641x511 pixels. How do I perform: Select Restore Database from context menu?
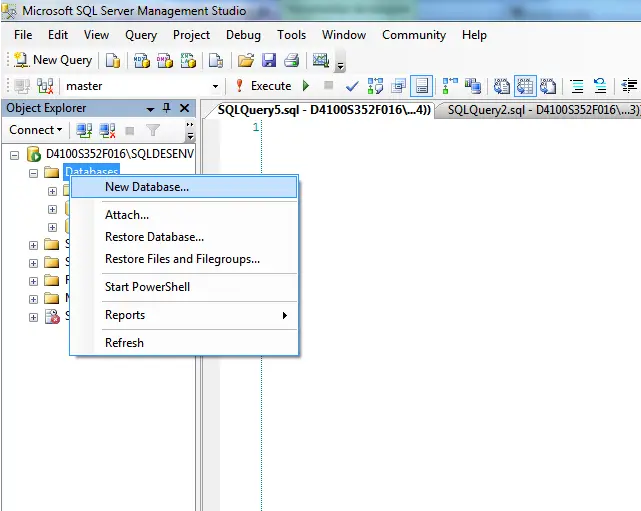click(x=154, y=237)
